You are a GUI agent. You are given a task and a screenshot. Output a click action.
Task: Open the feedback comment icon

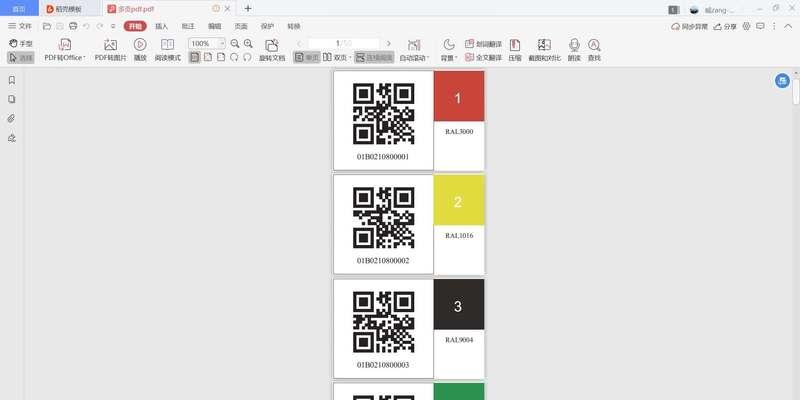760,26
